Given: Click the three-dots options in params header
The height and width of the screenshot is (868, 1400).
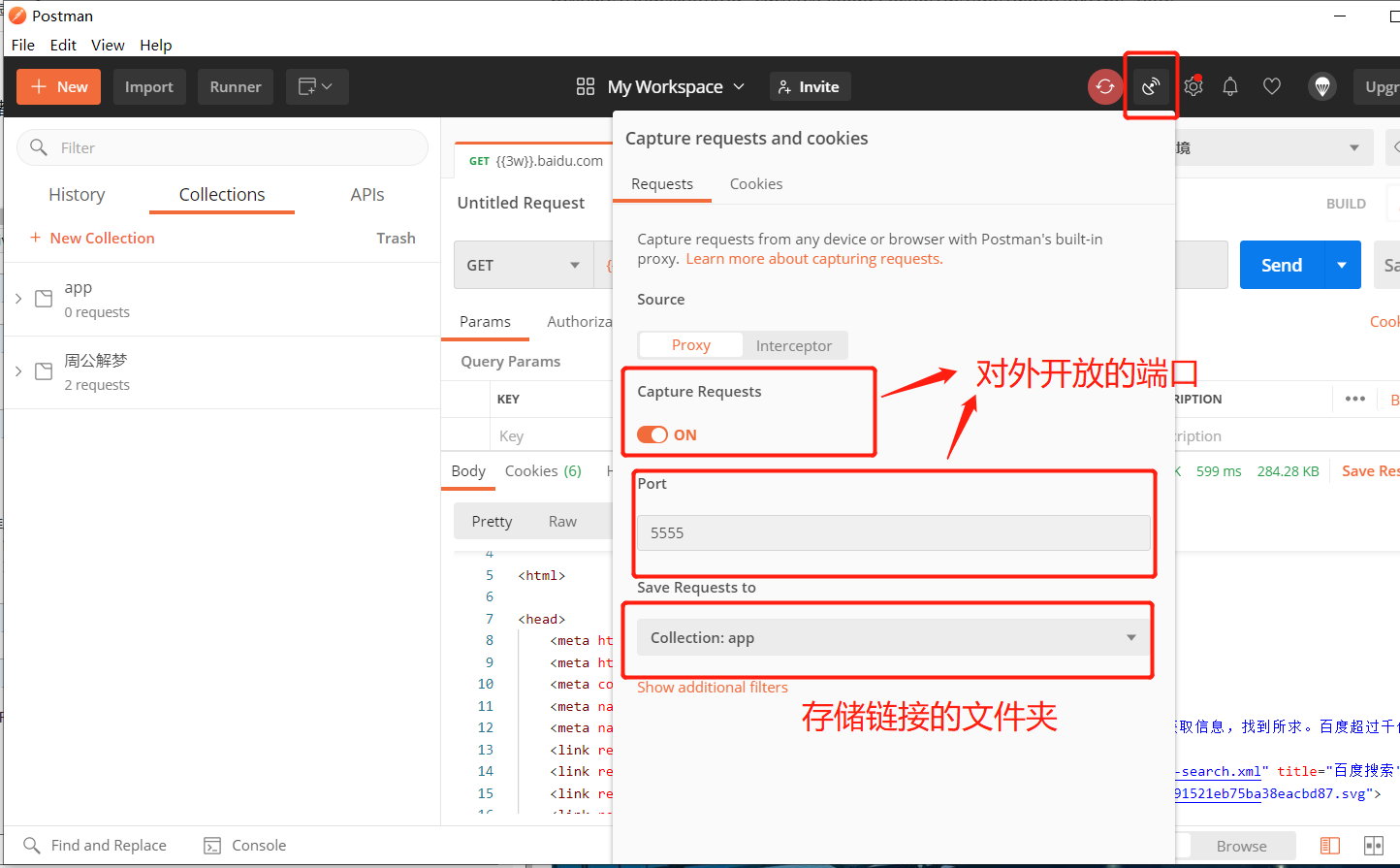Looking at the screenshot, I should coord(1355,399).
